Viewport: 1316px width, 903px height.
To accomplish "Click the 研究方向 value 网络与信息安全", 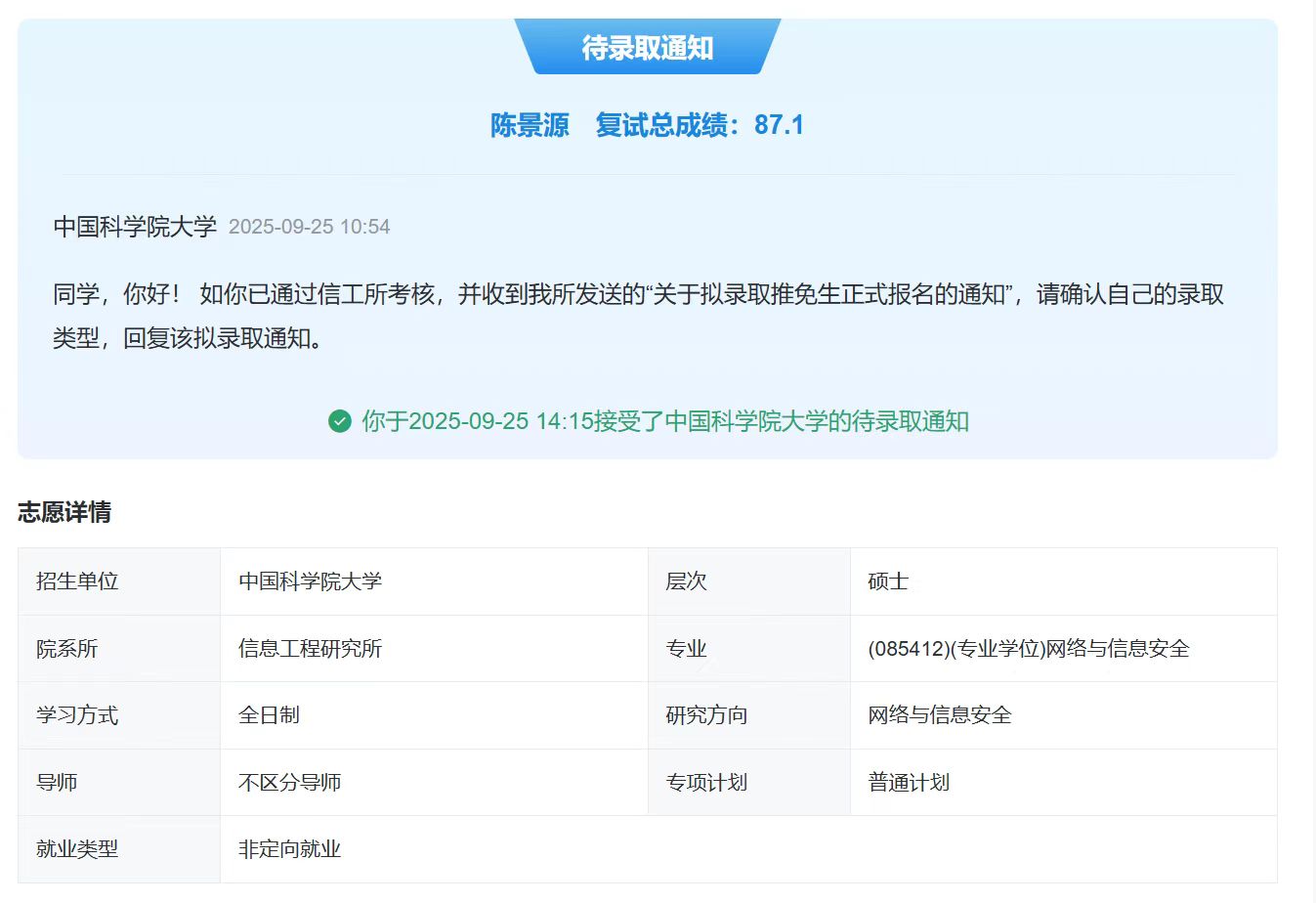I will point(939,715).
